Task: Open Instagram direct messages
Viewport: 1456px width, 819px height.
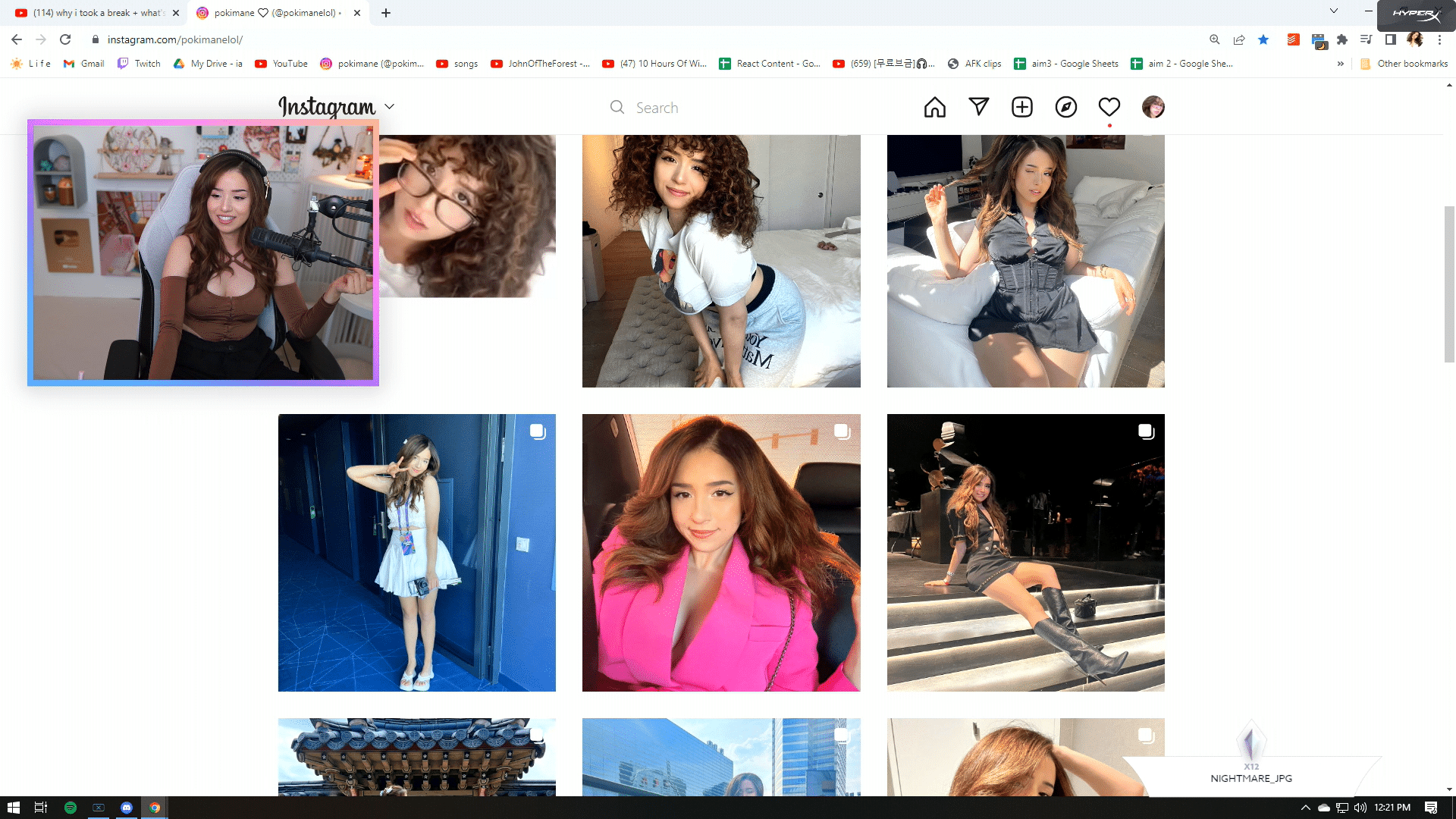Action: pos(978,107)
